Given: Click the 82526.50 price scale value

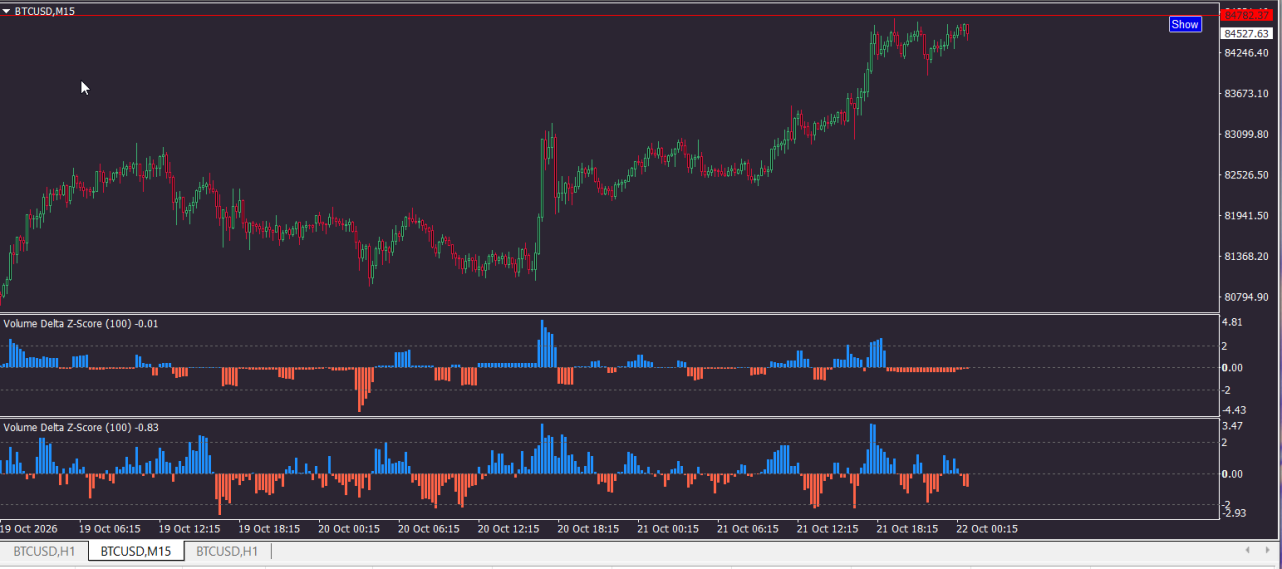Looking at the screenshot, I should click(x=1246, y=175).
